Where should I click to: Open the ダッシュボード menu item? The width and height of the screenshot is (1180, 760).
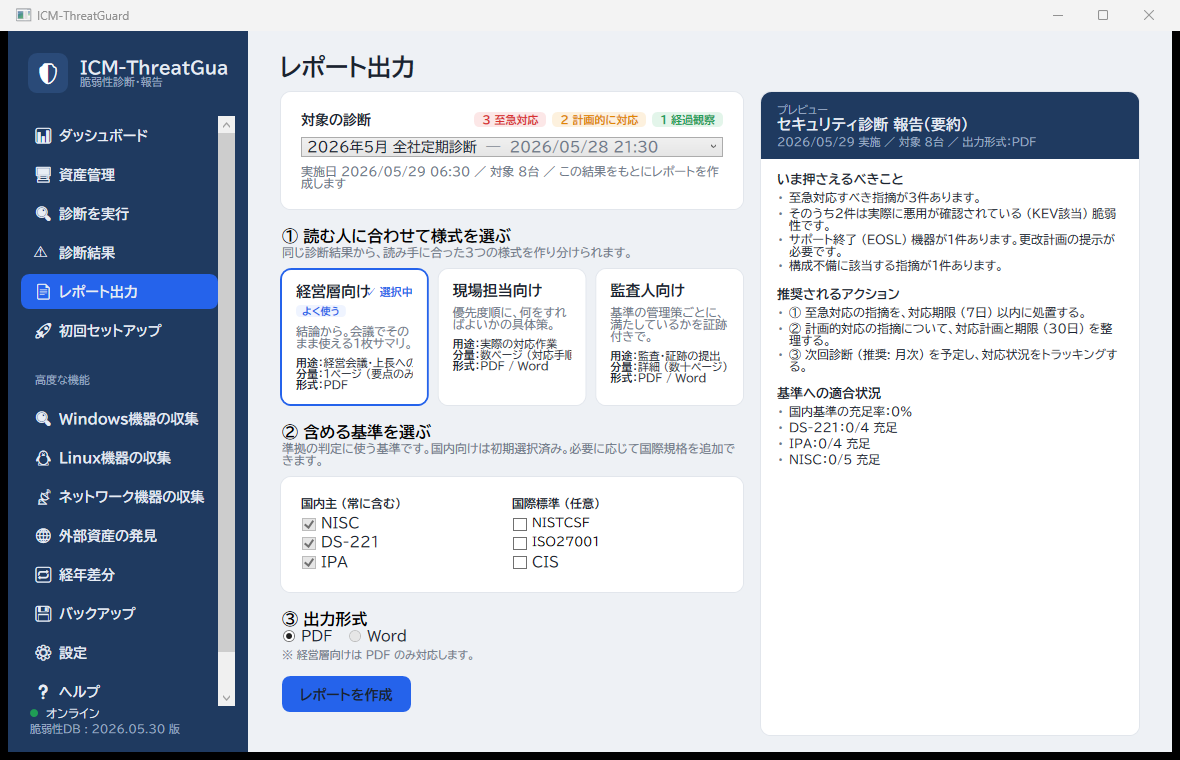coord(119,135)
